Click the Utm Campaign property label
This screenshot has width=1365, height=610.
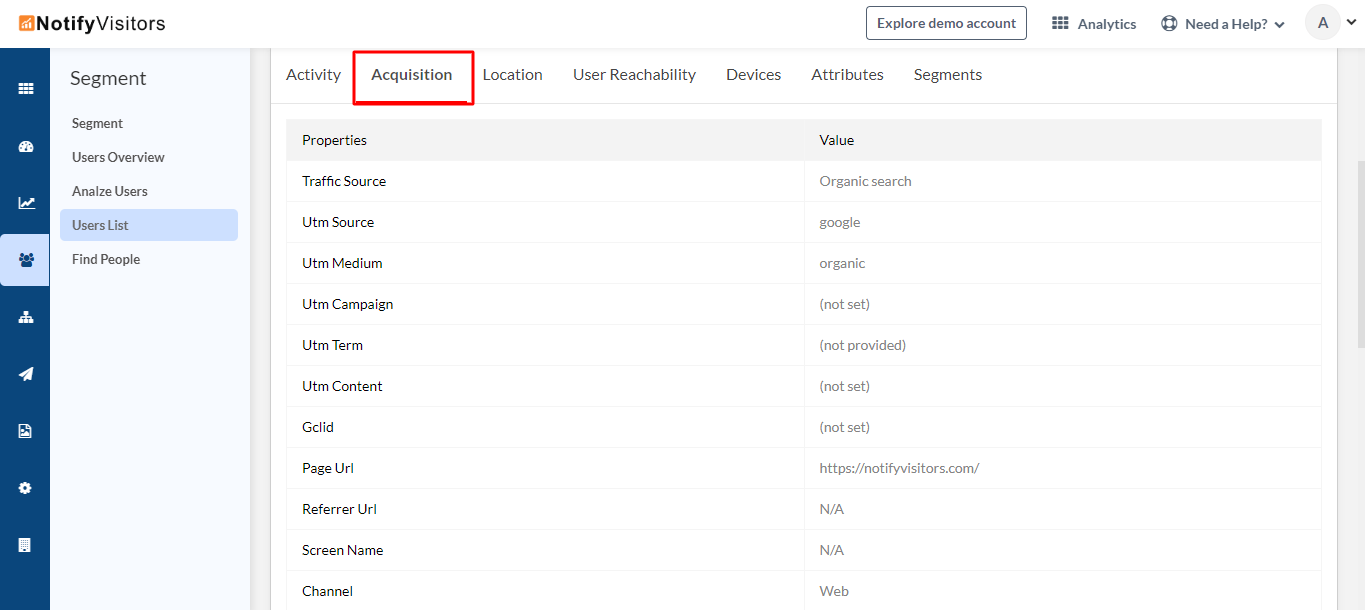click(347, 305)
